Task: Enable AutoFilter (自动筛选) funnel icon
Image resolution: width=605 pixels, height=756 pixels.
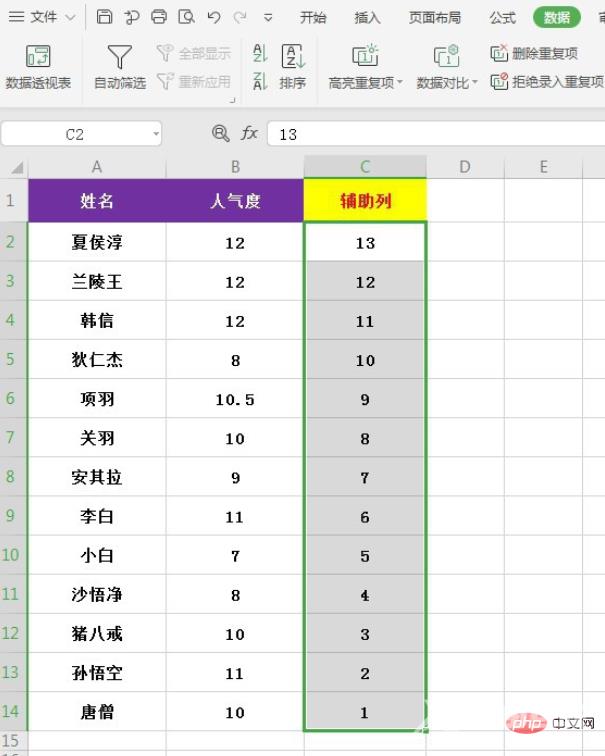Action: [x=119, y=66]
